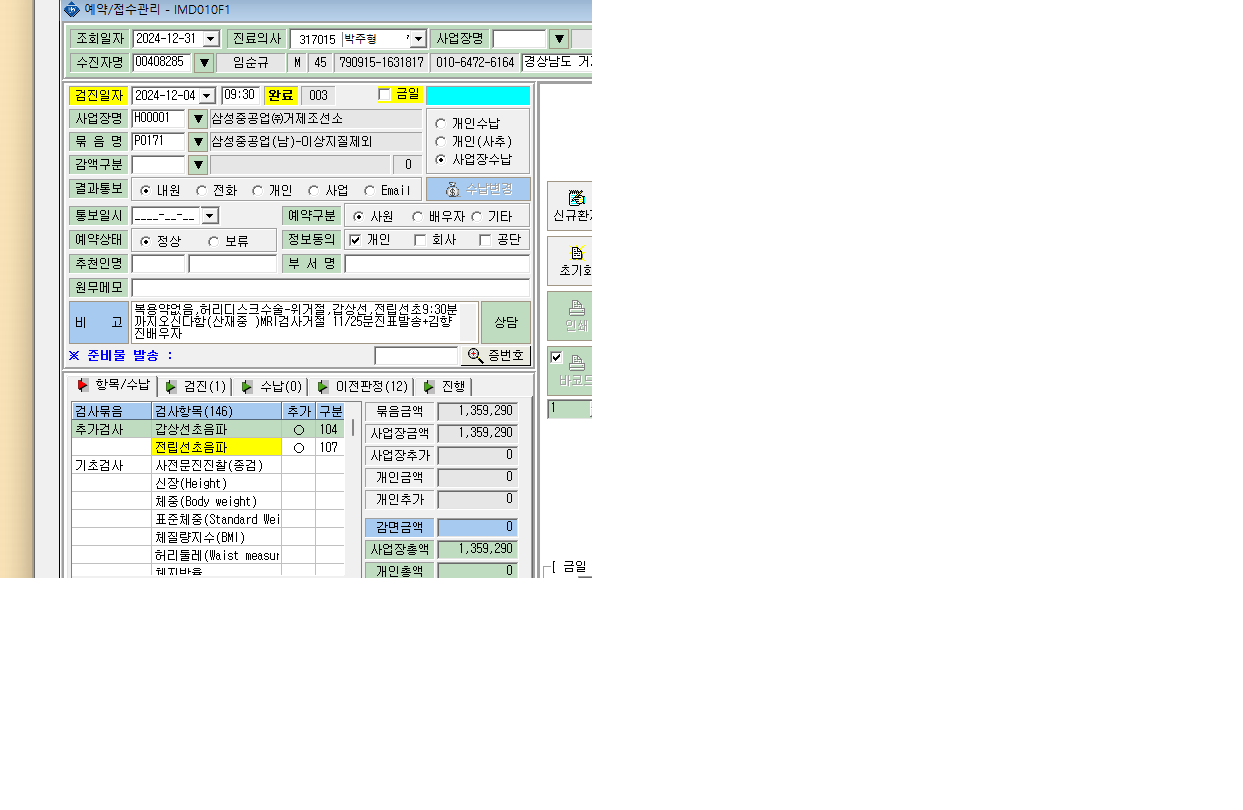
Task: Open the 통보일시 date dropdown
Action: coord(209,216)
